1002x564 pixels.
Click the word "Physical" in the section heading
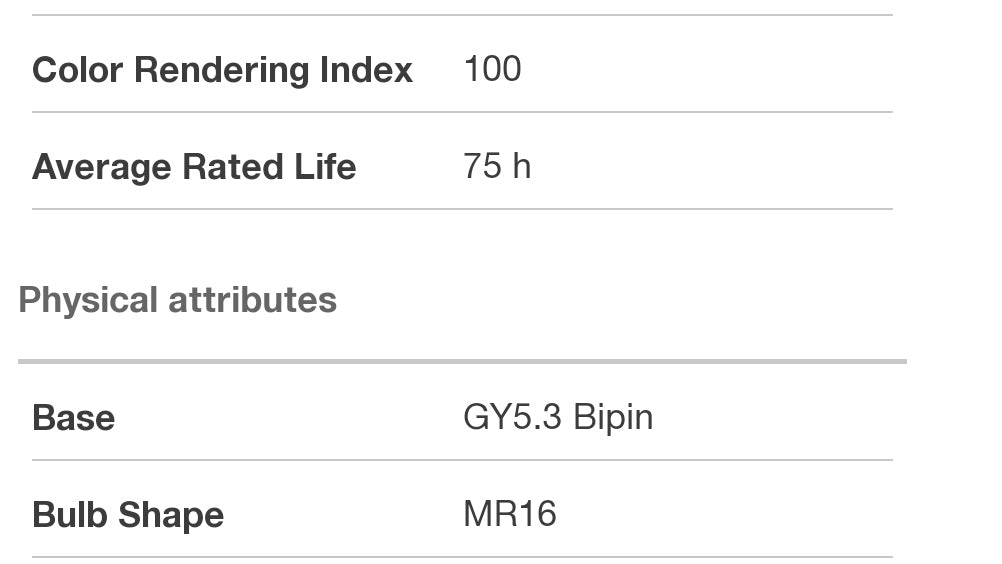(x=88, y=300)
